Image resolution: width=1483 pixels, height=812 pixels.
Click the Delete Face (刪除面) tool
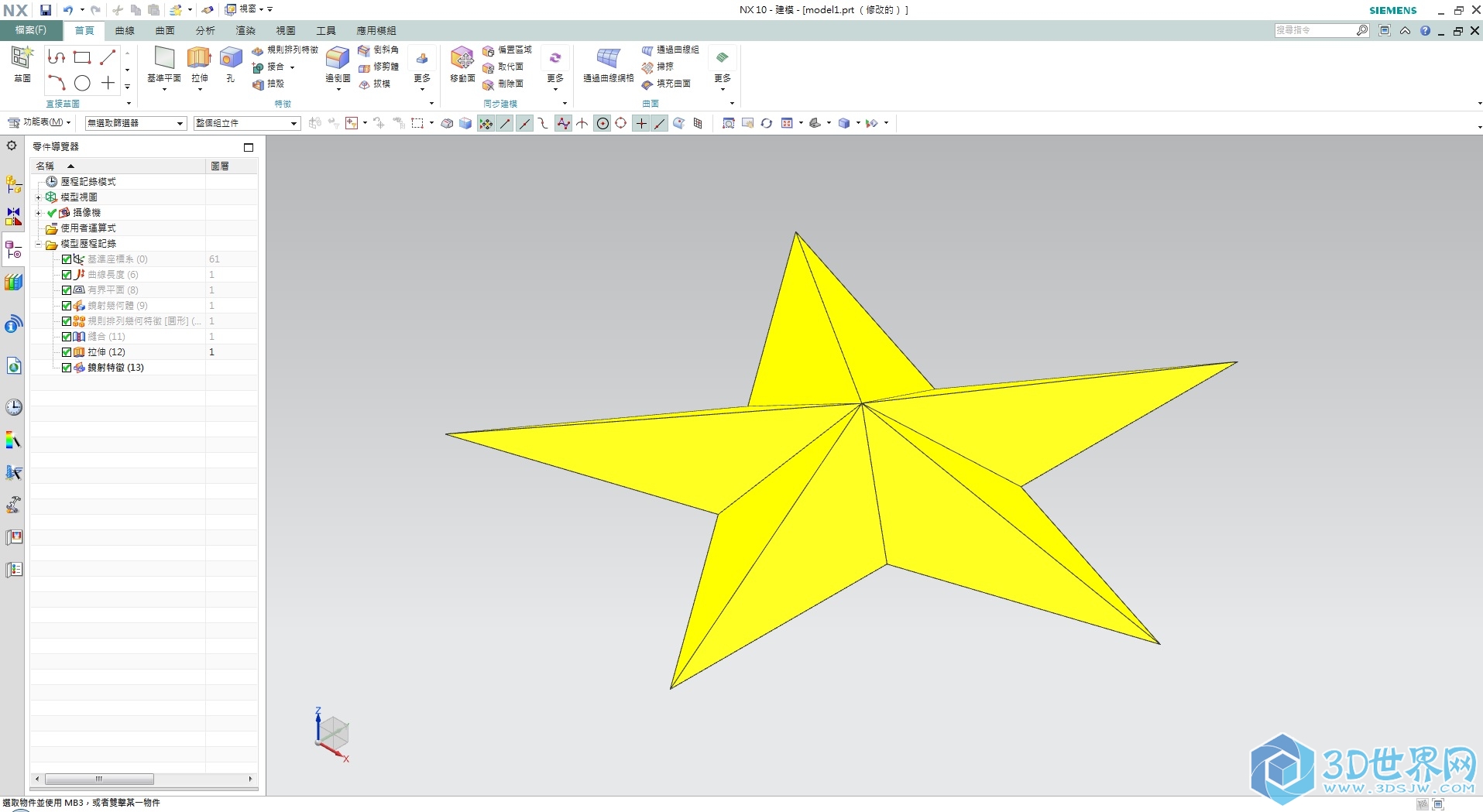503,84
